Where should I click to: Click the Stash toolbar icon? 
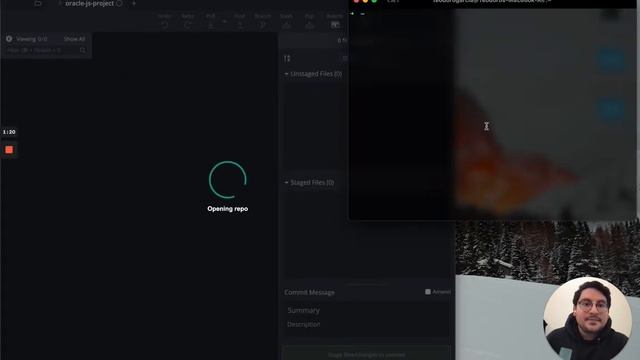pyautogui.click(x=286, y=25)
